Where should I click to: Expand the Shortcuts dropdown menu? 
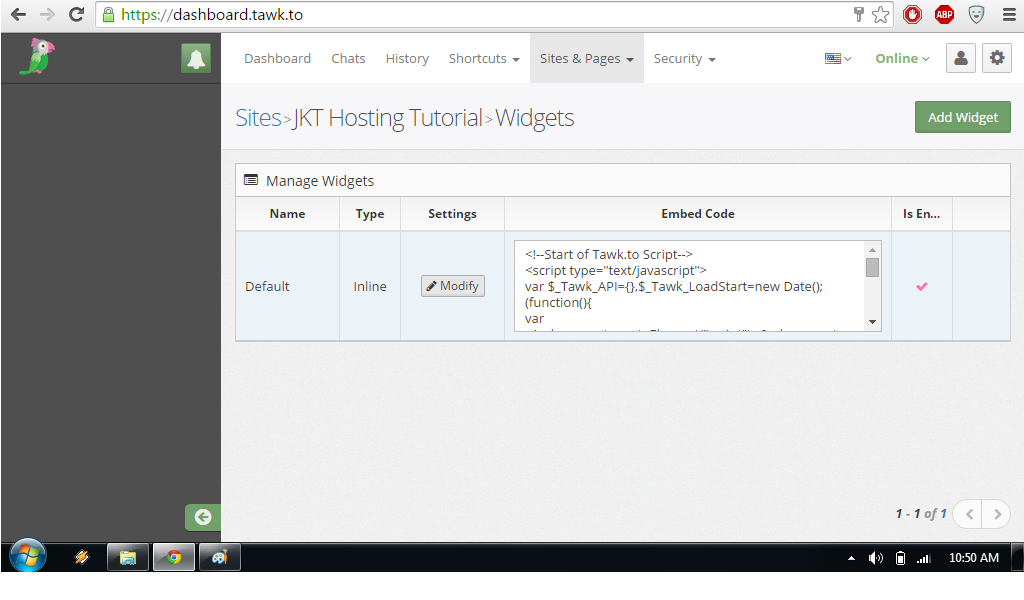[484, 59]
